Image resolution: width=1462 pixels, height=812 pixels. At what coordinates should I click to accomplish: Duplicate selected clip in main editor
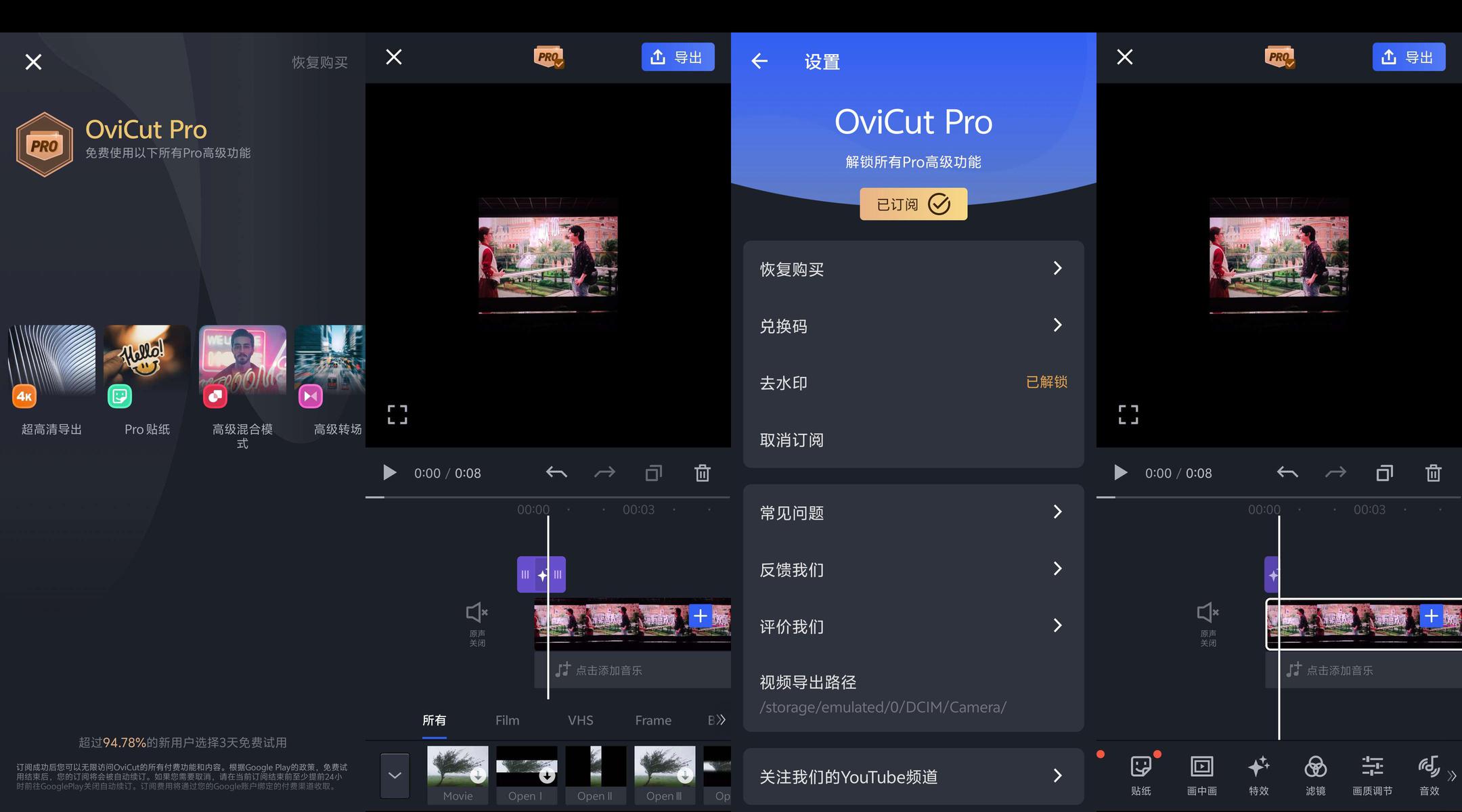(1385, 472)
